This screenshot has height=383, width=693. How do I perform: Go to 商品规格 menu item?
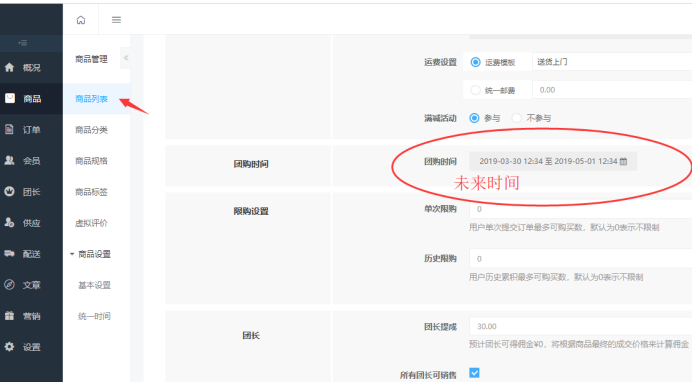[91, 161]
